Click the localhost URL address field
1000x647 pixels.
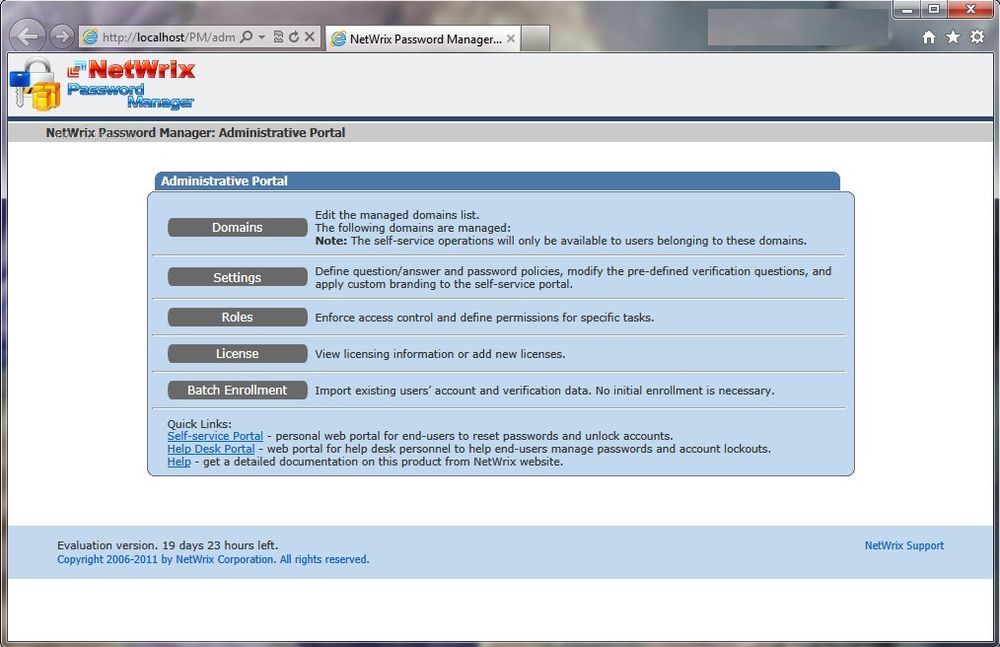[165, 37]
